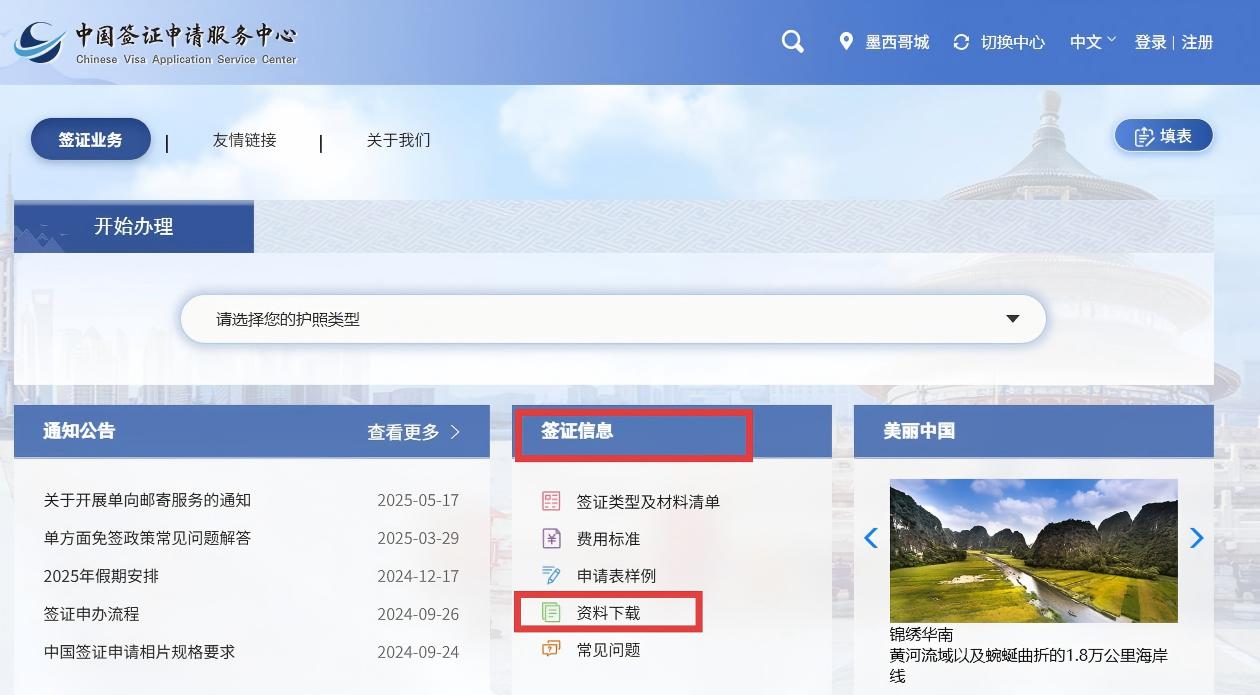This screenshot has width=1260, height=695.
Task: Click the 申请表样例 pencil icon
Action: (x=551, y=575)
